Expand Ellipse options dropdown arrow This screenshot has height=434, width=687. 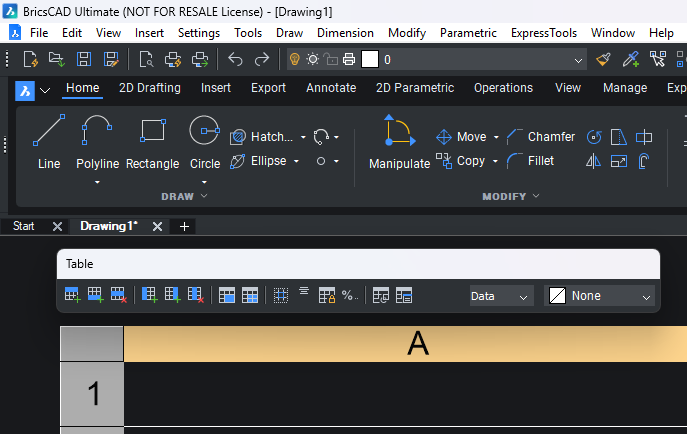tap(296, 161)
